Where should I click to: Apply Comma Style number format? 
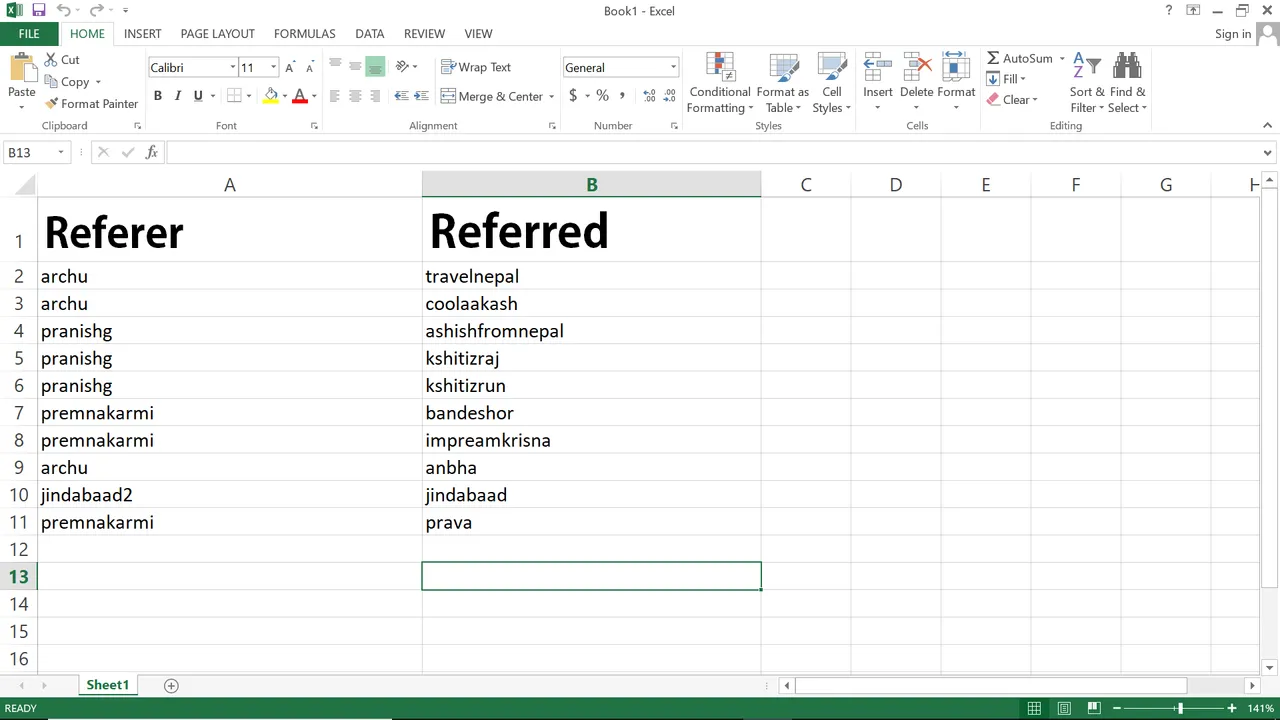point(622,96)
